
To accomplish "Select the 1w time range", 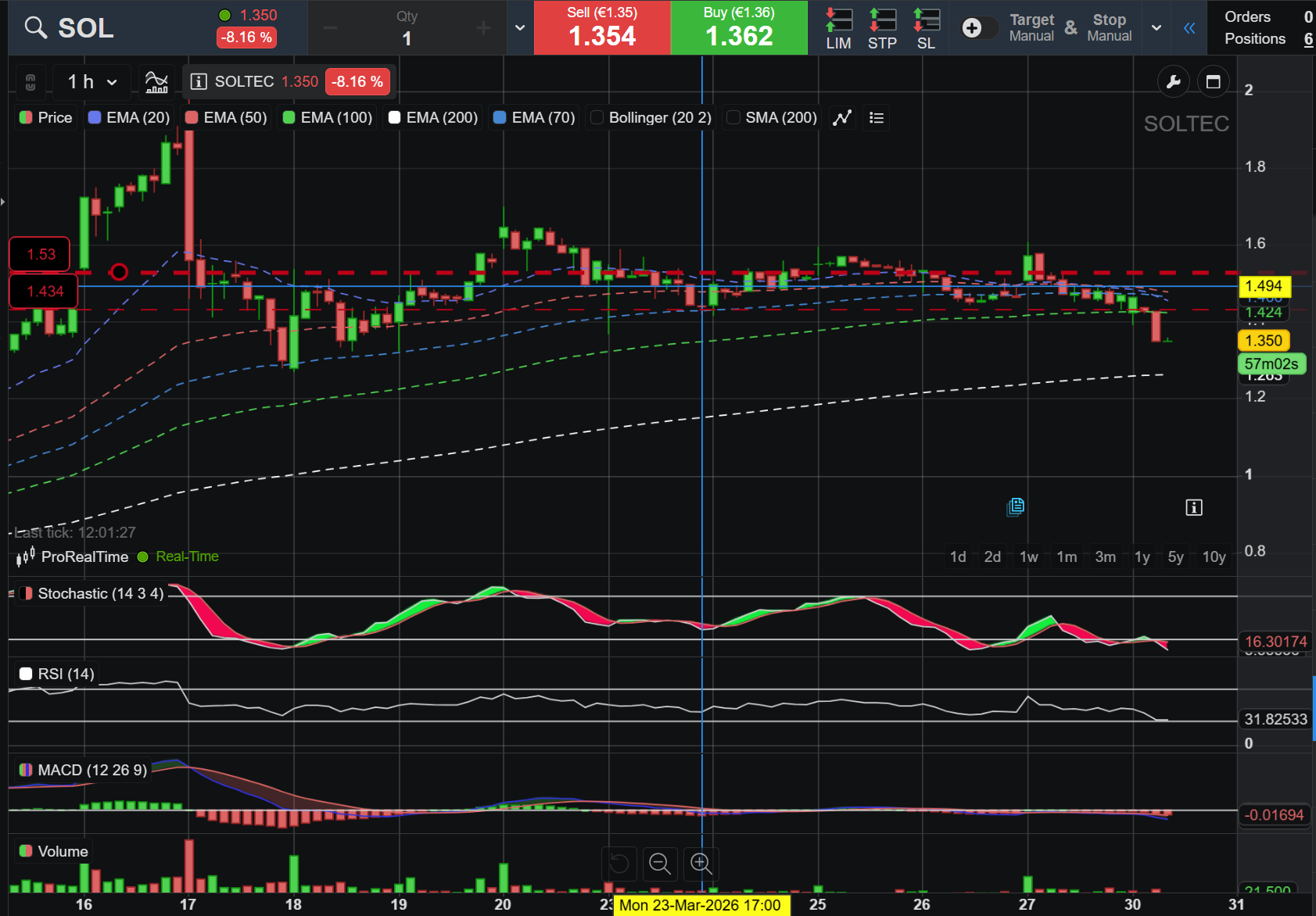I will [x=1028, y=556].
